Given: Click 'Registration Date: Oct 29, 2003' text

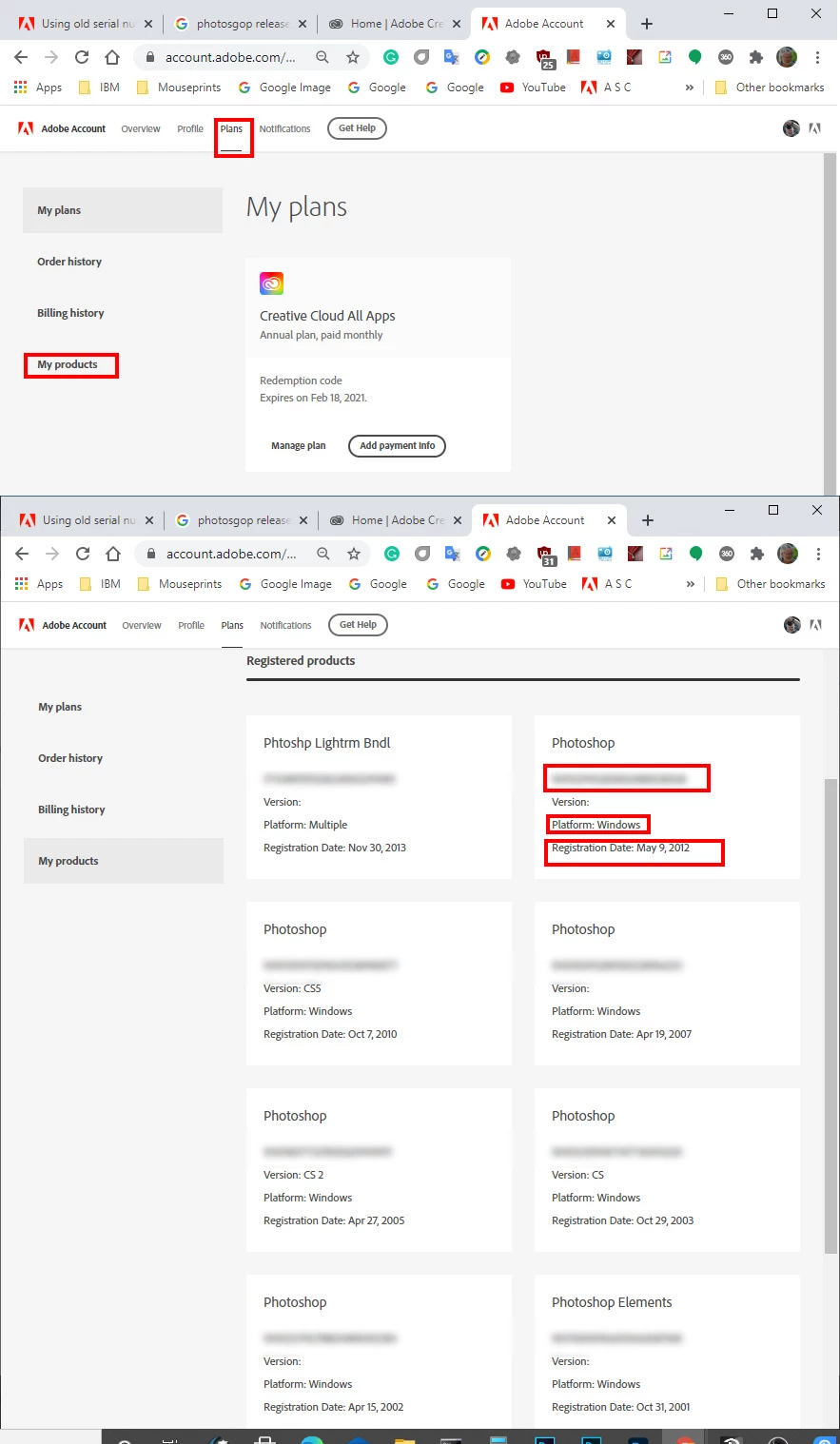Looking at the screenshot, I should click(623, 1220).
